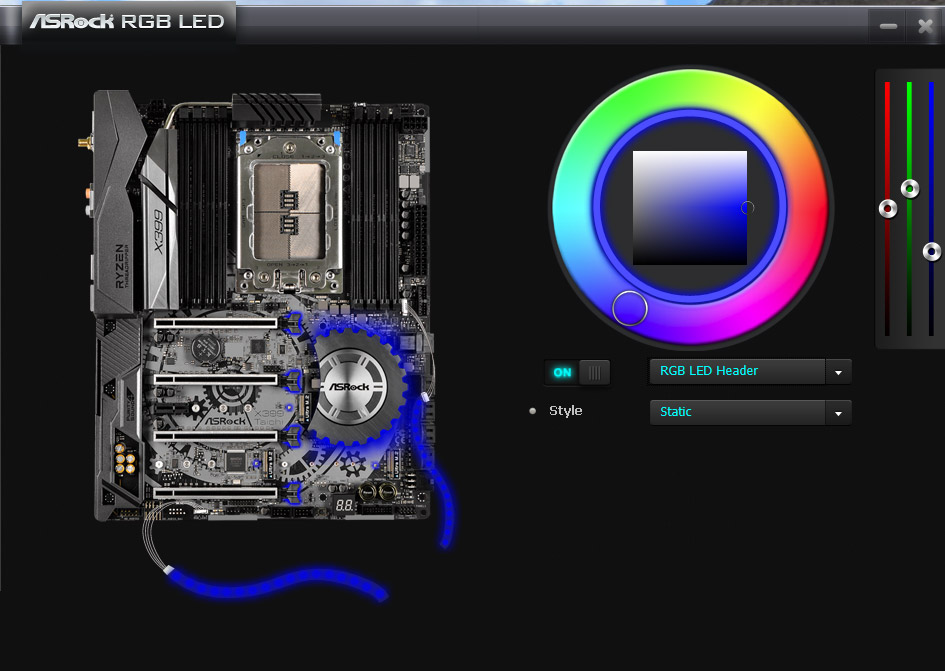Click the saturation square picker marker
Viewport: 945px width, 671px height.
click(x=747, y=207)
